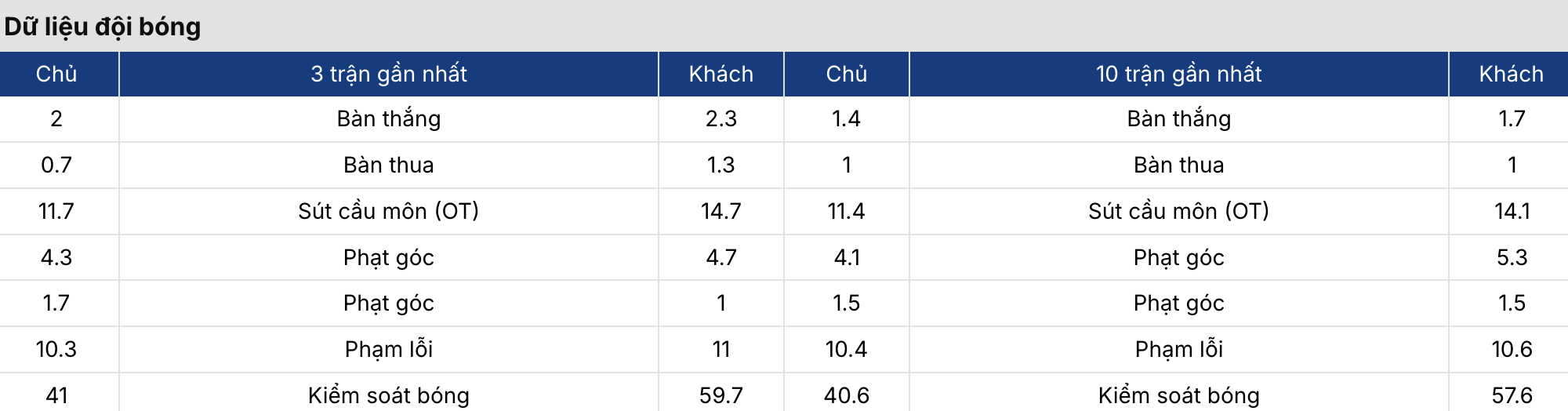Viewport: 1568px width, 411px height.
Task: Click the 14.1 shots value
Action: click(x=1511, y=211)
